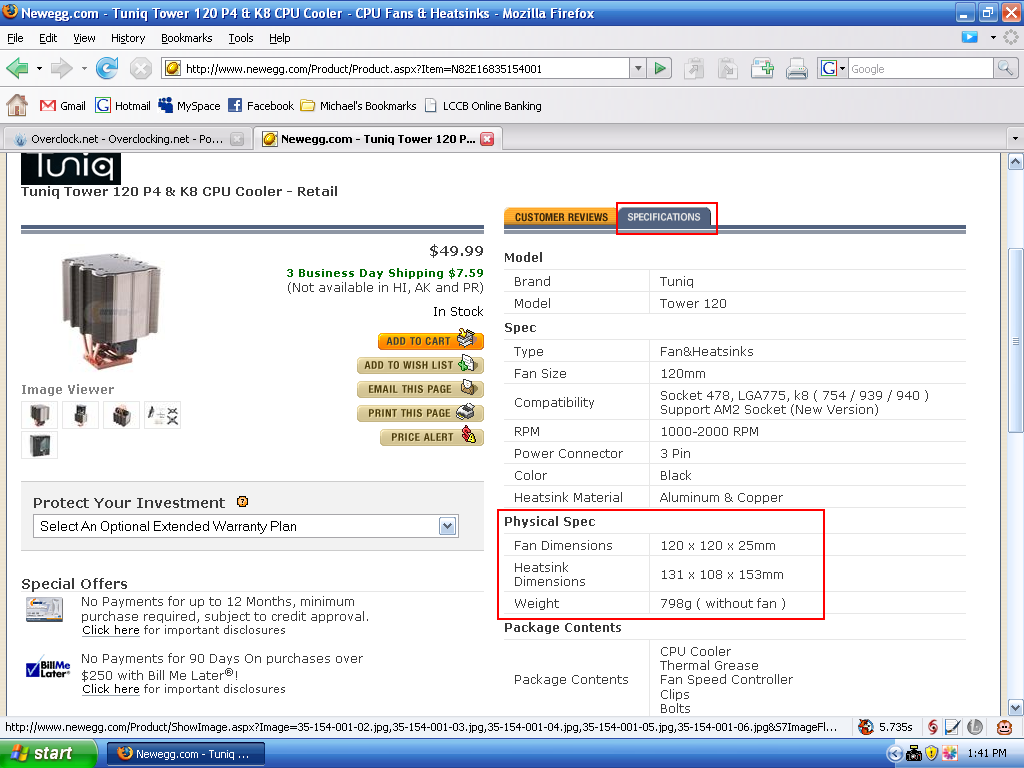Open the Windows Start menu

48,754
